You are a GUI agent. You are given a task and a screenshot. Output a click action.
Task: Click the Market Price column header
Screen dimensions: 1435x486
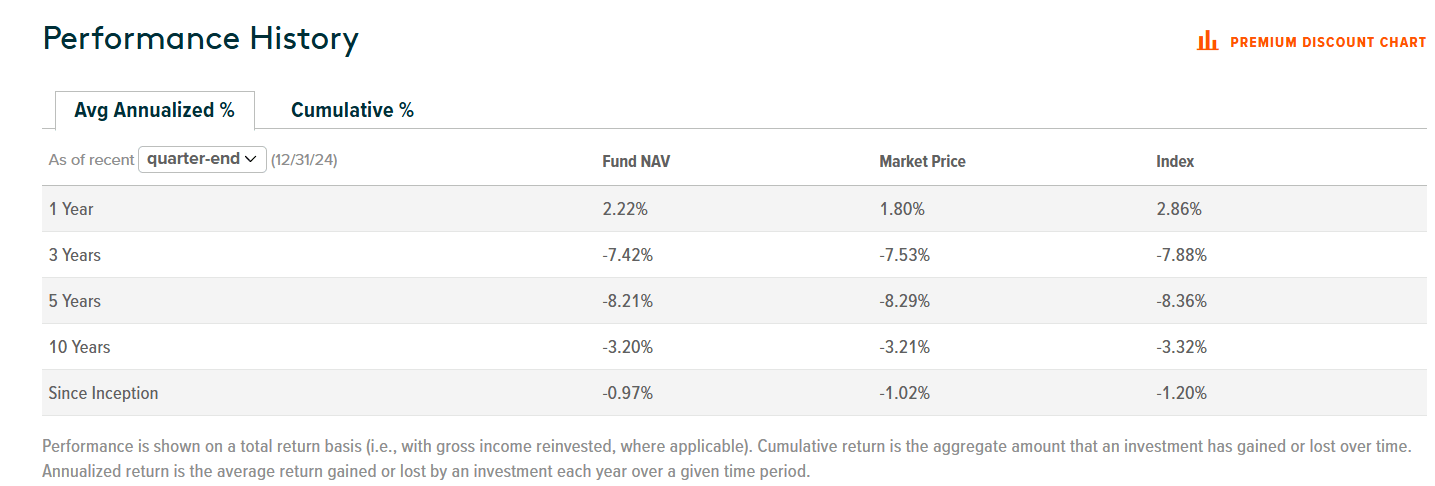click(x=922, y=161)
